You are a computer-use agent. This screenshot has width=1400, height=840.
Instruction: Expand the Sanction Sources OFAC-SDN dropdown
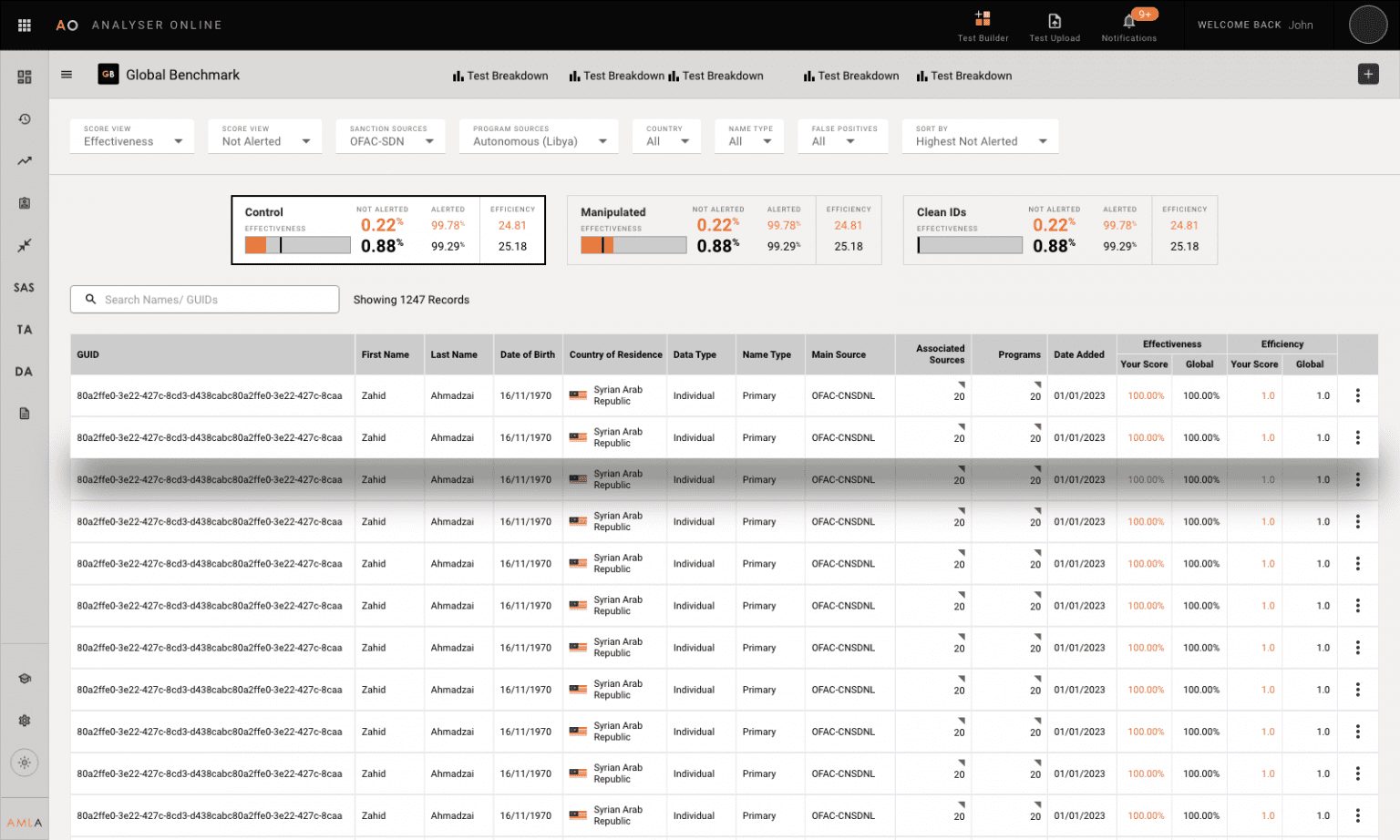click(x=390, y=136)
